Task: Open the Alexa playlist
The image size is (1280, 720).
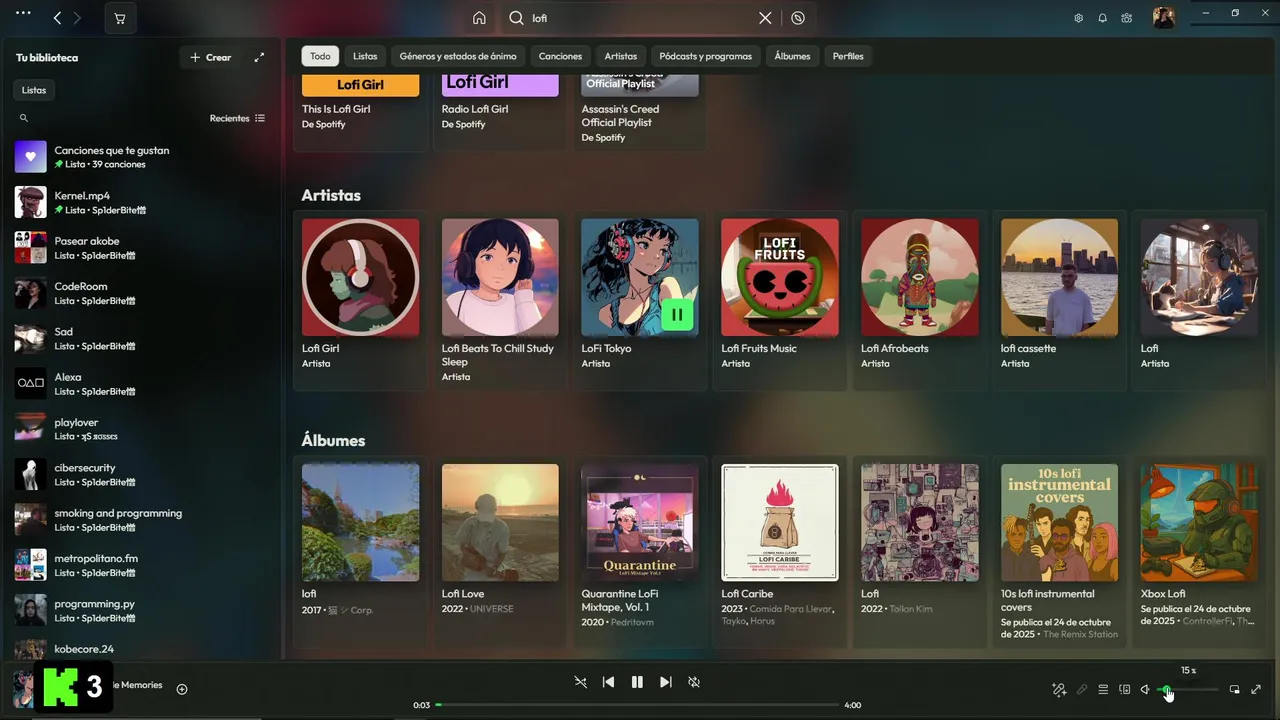Action: pos(141,383)
